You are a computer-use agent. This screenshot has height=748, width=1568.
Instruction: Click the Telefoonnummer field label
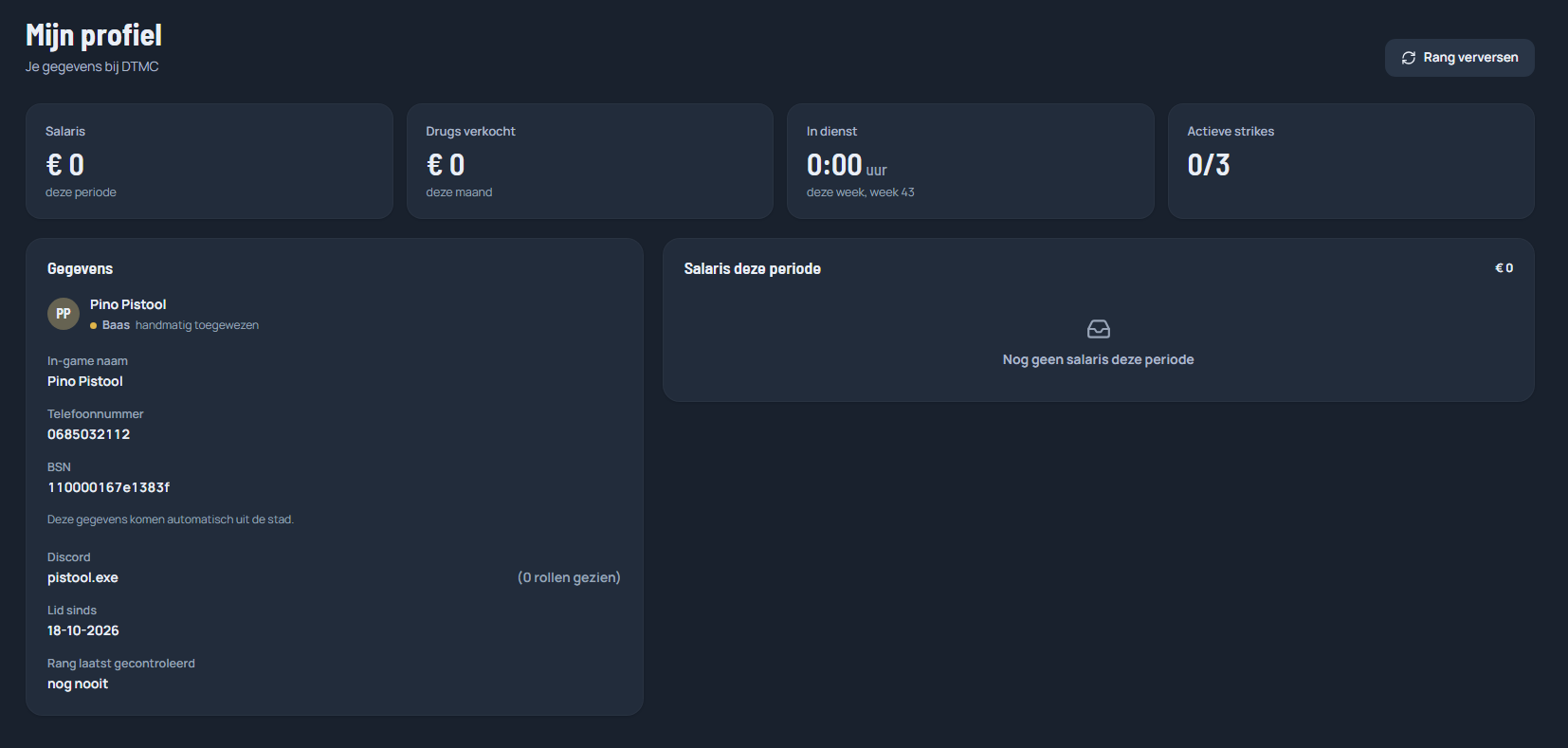pyautogui.click(x=96, y=414)
